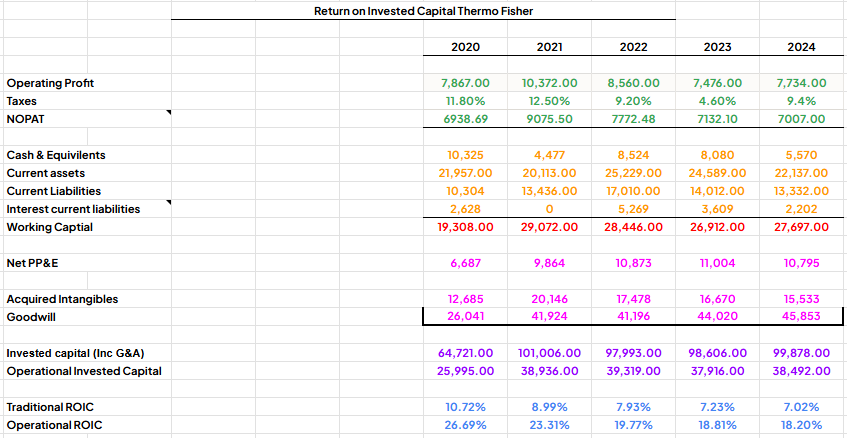This screenshot has width=847, height=438.
Task: Click interest liabilities value 5,269
Action: tap(634, 209)
